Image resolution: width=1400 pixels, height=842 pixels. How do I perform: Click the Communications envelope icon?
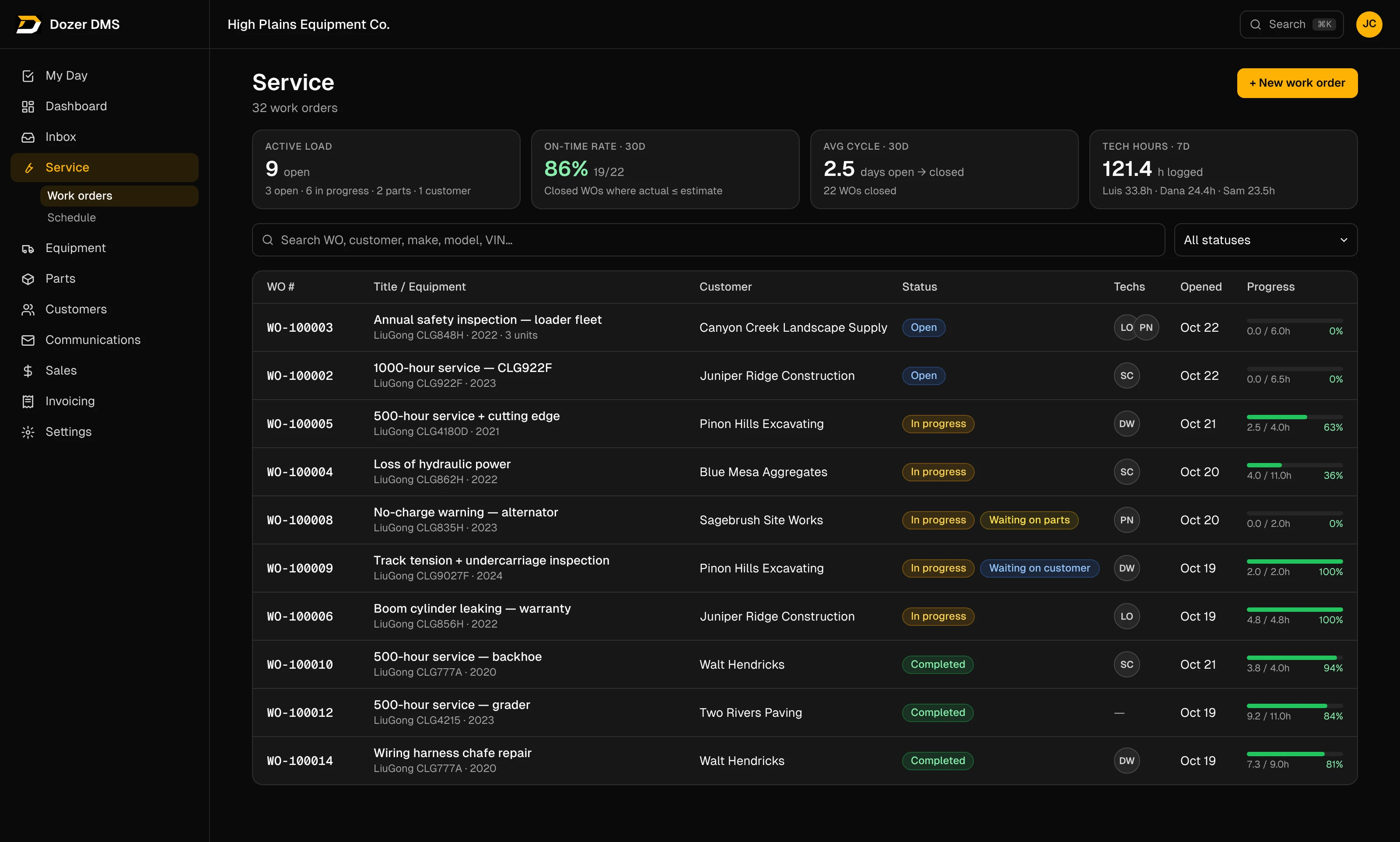click(28, 340)
